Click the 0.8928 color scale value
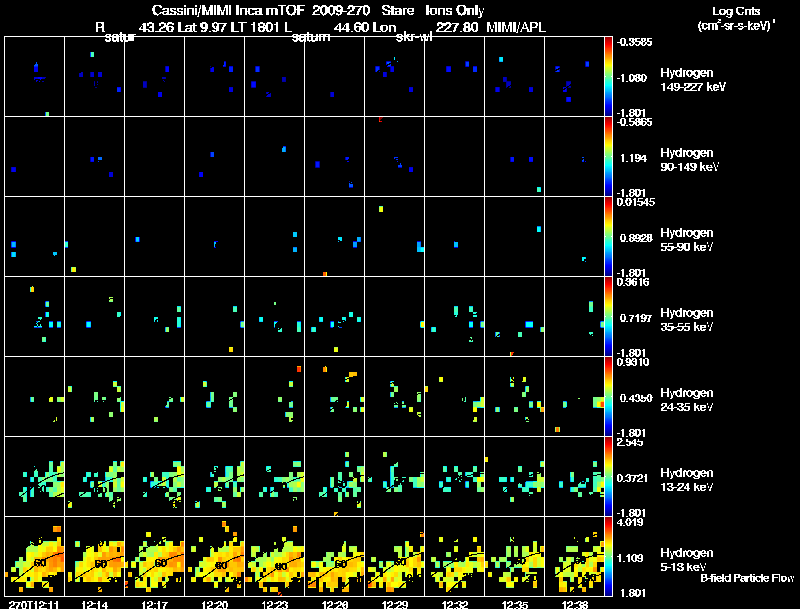This screenshot has width=800, height=609. [x=636, y=238]
